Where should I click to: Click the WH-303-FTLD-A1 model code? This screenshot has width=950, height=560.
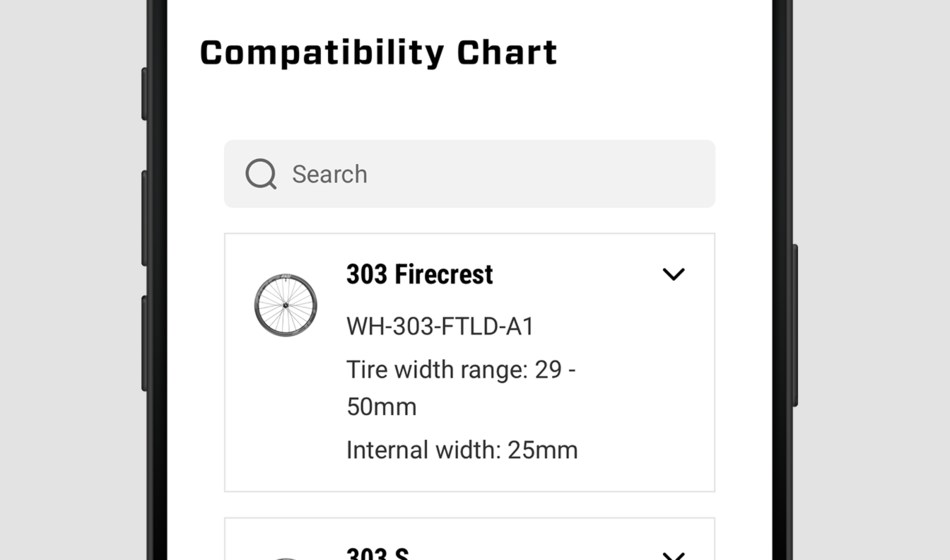440,327
